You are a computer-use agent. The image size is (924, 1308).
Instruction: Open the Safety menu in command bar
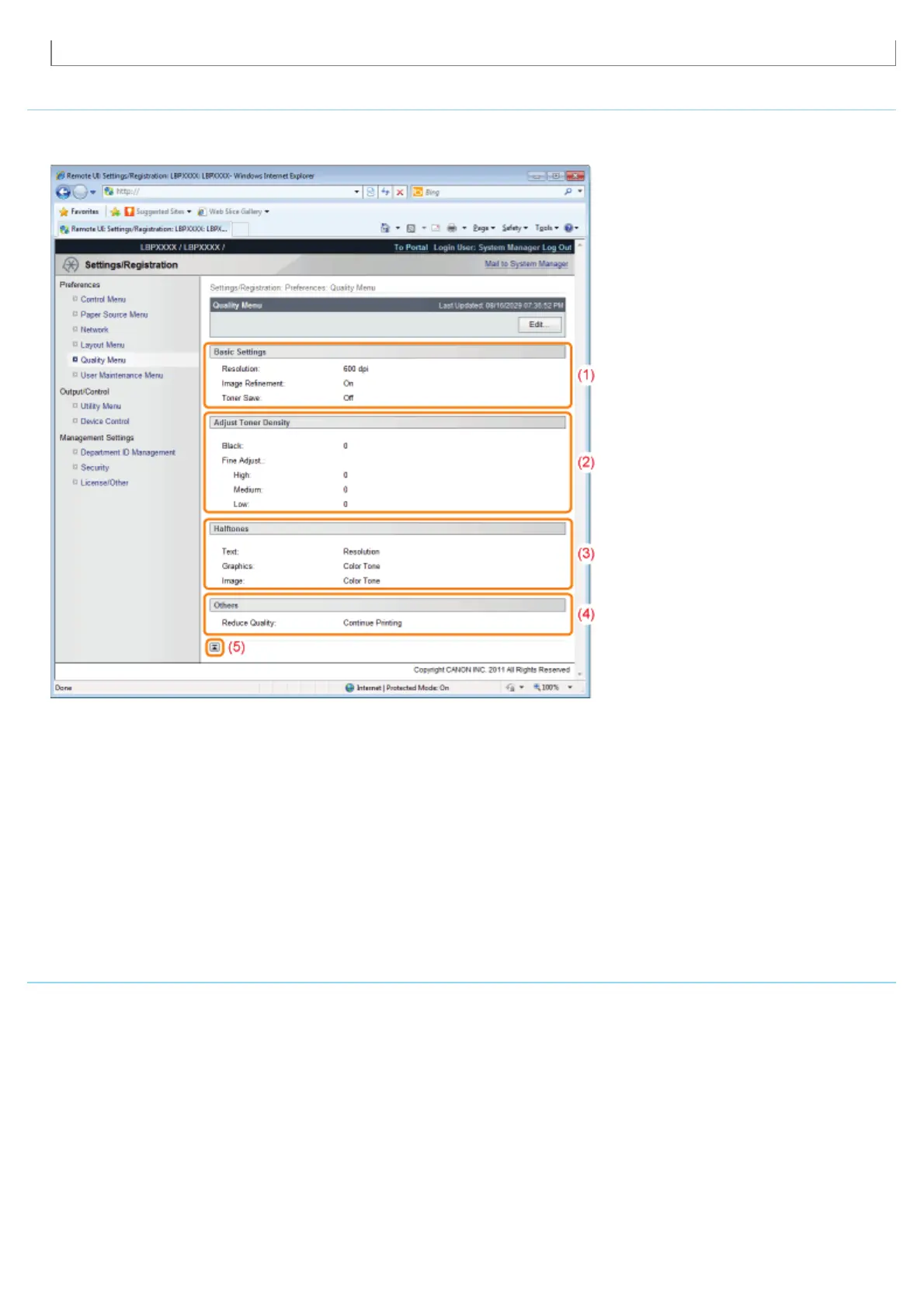click(515, 228)
